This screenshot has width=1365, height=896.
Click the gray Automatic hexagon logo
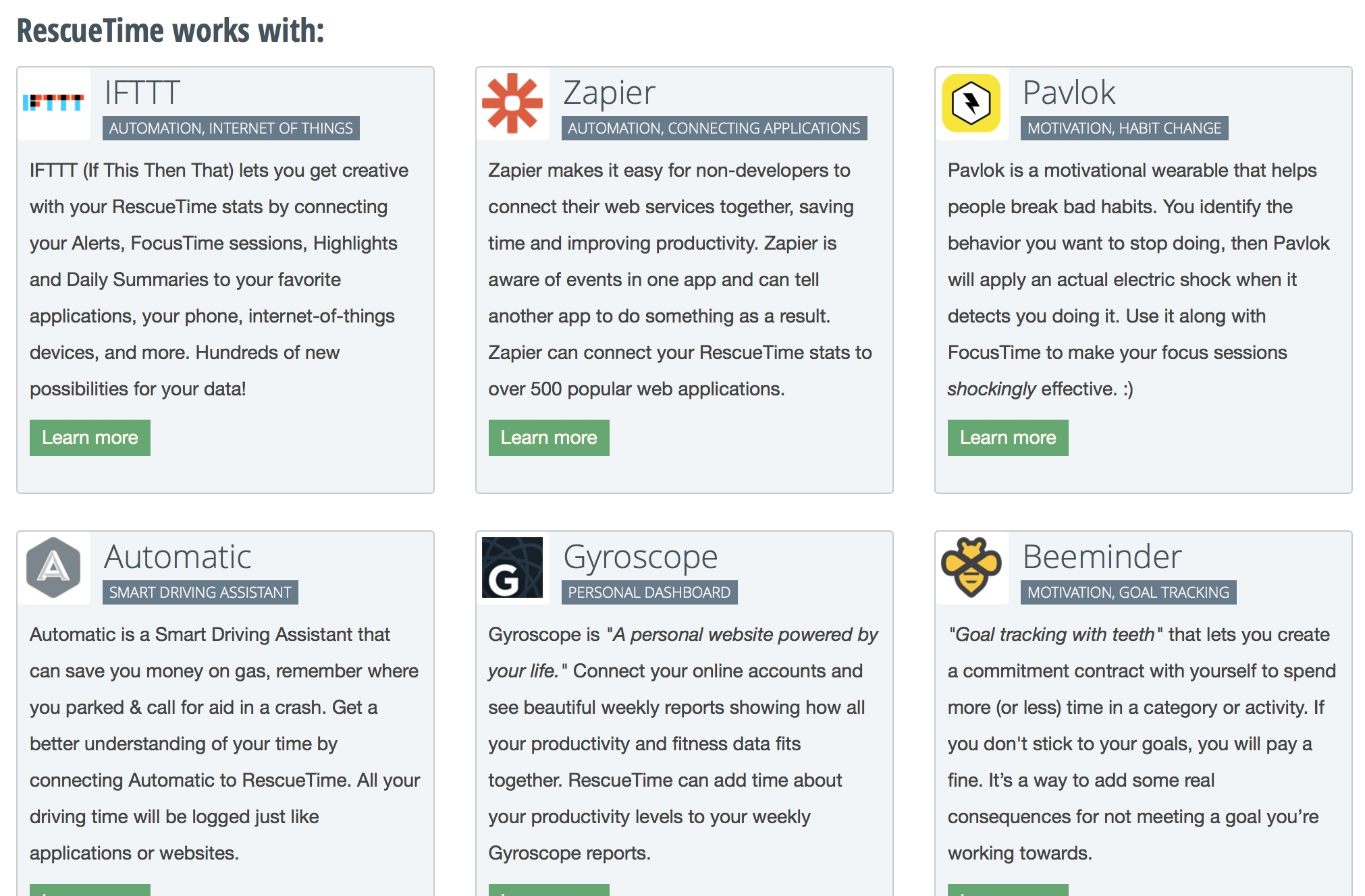pos(53,567)
